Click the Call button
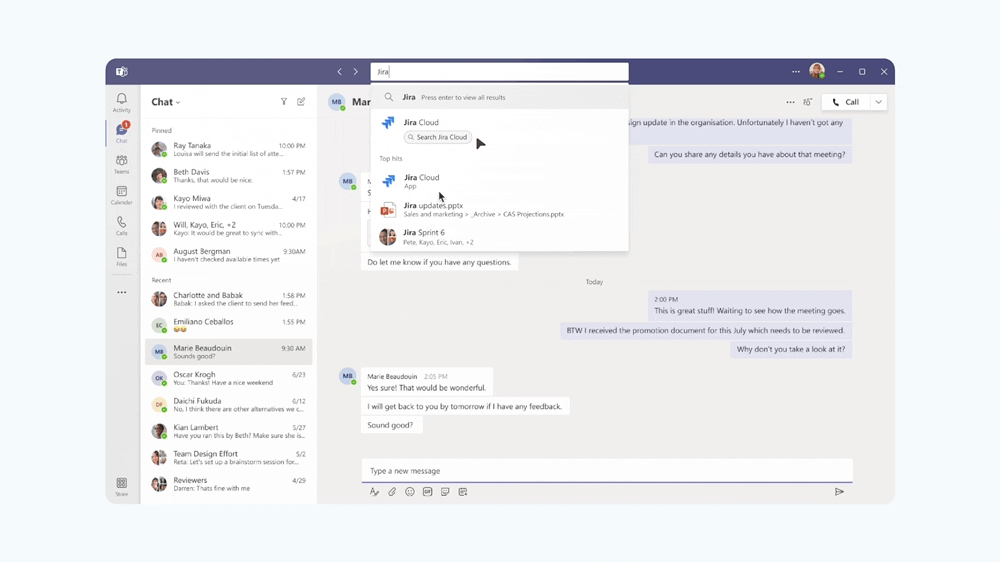Screen dimensions: 1000x562 tap(846, 102)
